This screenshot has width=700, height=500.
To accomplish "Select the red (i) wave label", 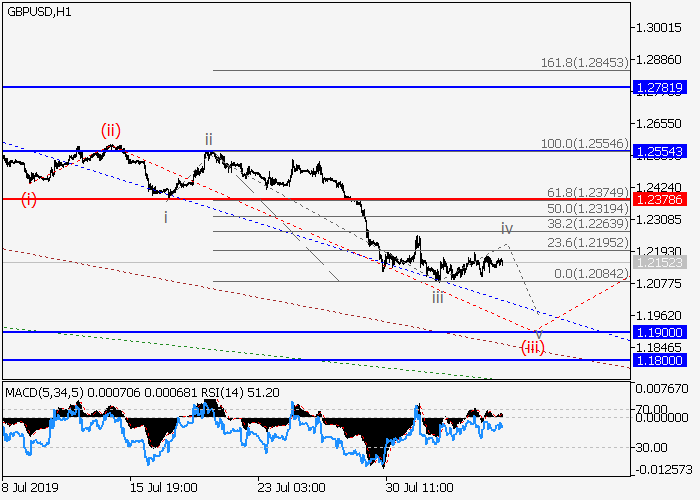I will pyautogui.click(x=29, y=199).
